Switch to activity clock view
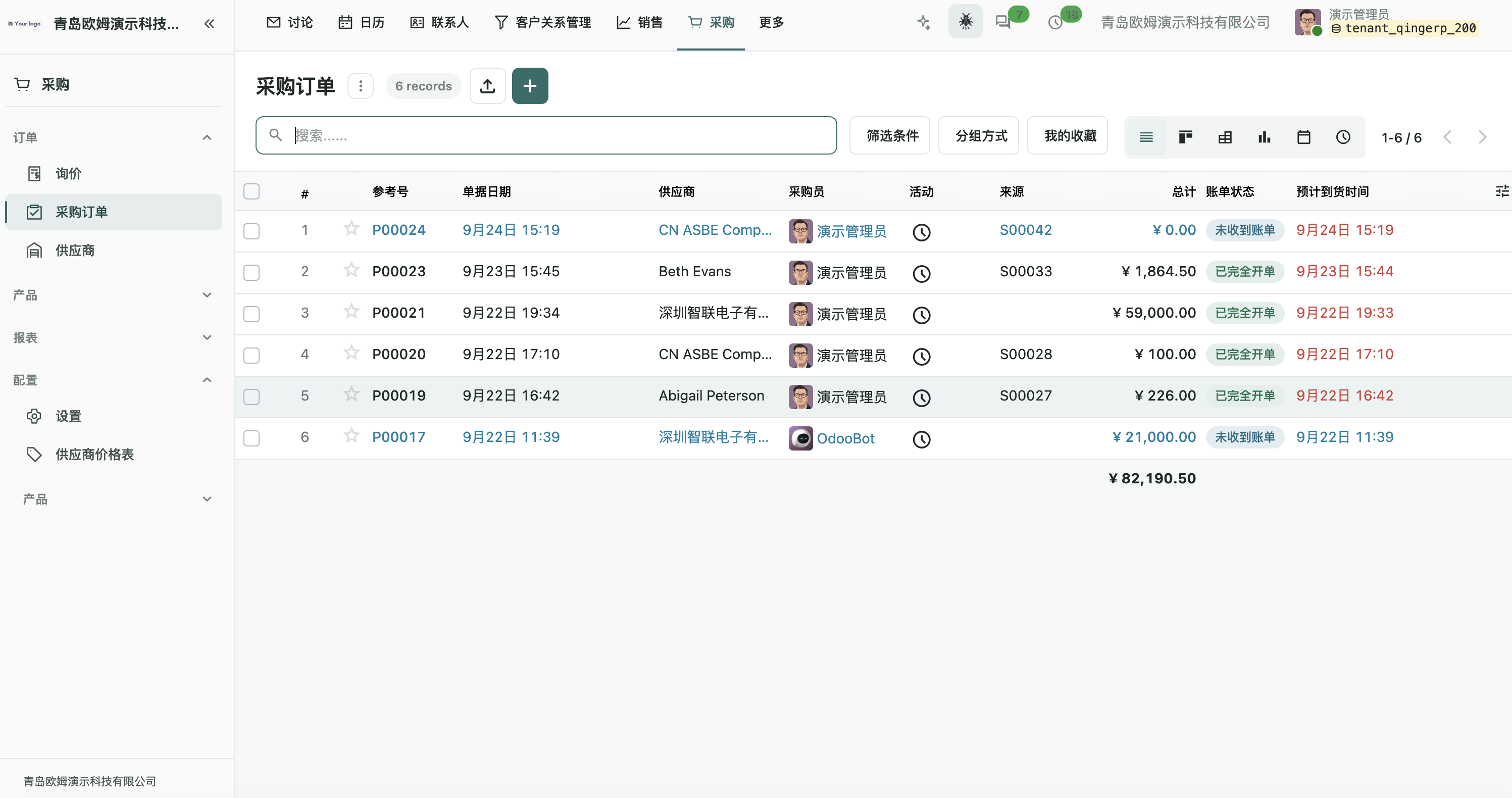The width and height of the screenshot is (1512, 798). [1343, 137]
